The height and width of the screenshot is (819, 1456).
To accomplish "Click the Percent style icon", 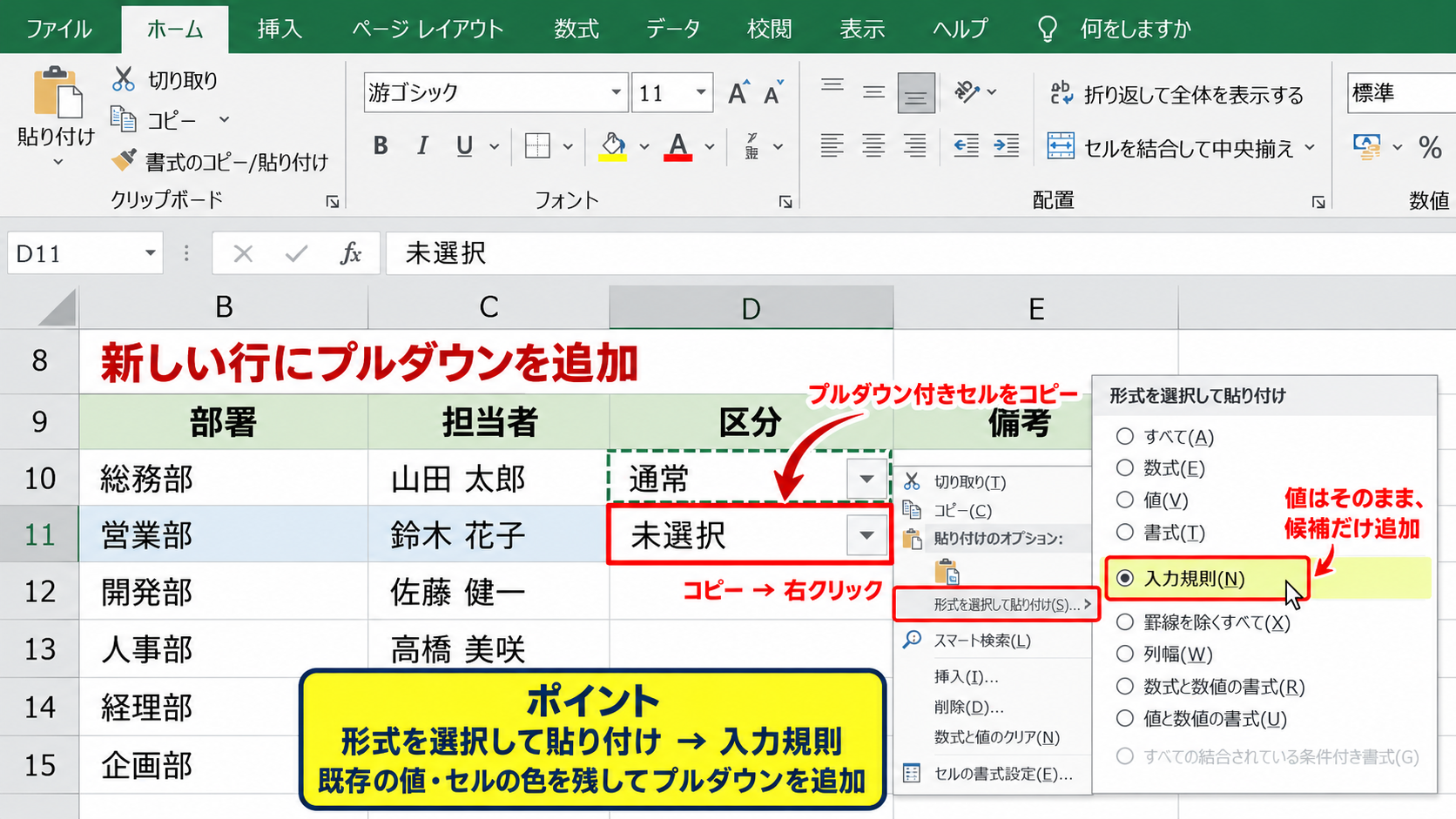I will click(1430, 147).
